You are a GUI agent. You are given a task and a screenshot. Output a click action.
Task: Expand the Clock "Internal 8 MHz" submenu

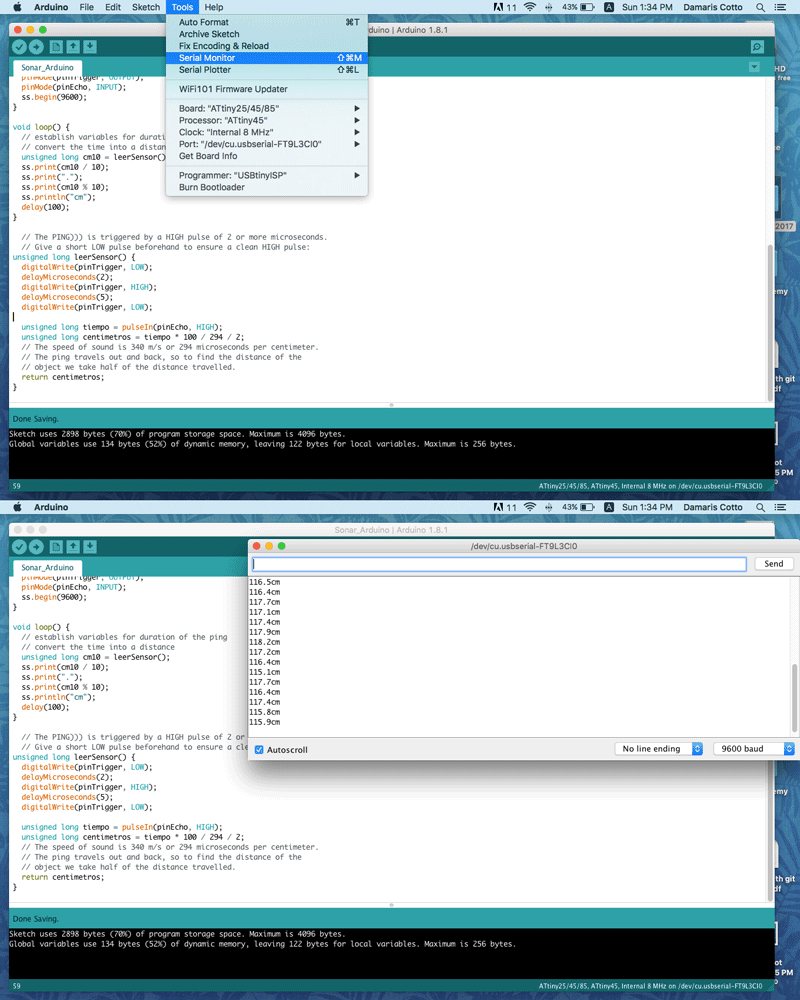tap(267, 132)
